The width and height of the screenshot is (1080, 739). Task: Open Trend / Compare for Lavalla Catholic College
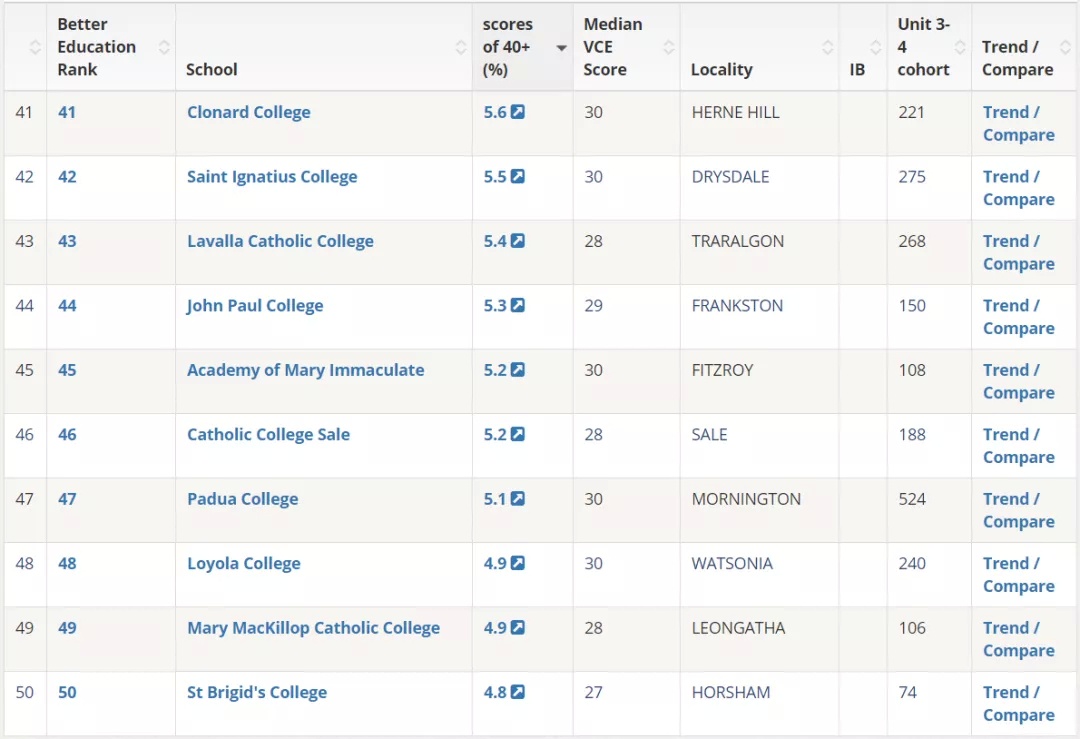1019,252
